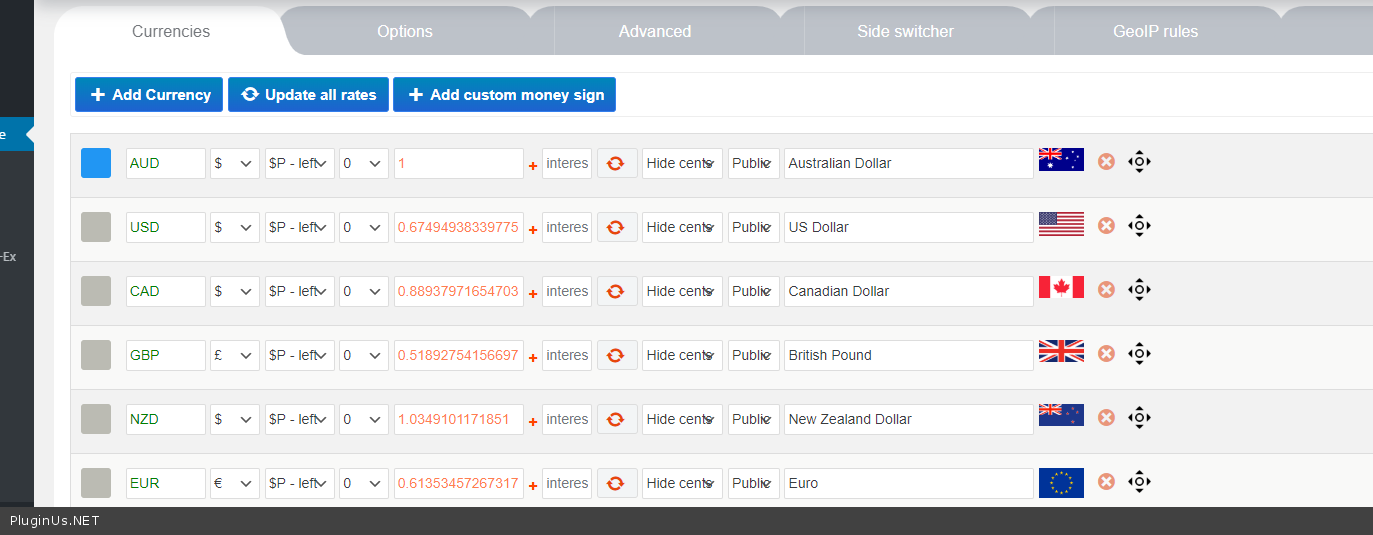The image size is (1373, 535).
Task: Set USD as the default currency
Action: pos(96,227)
